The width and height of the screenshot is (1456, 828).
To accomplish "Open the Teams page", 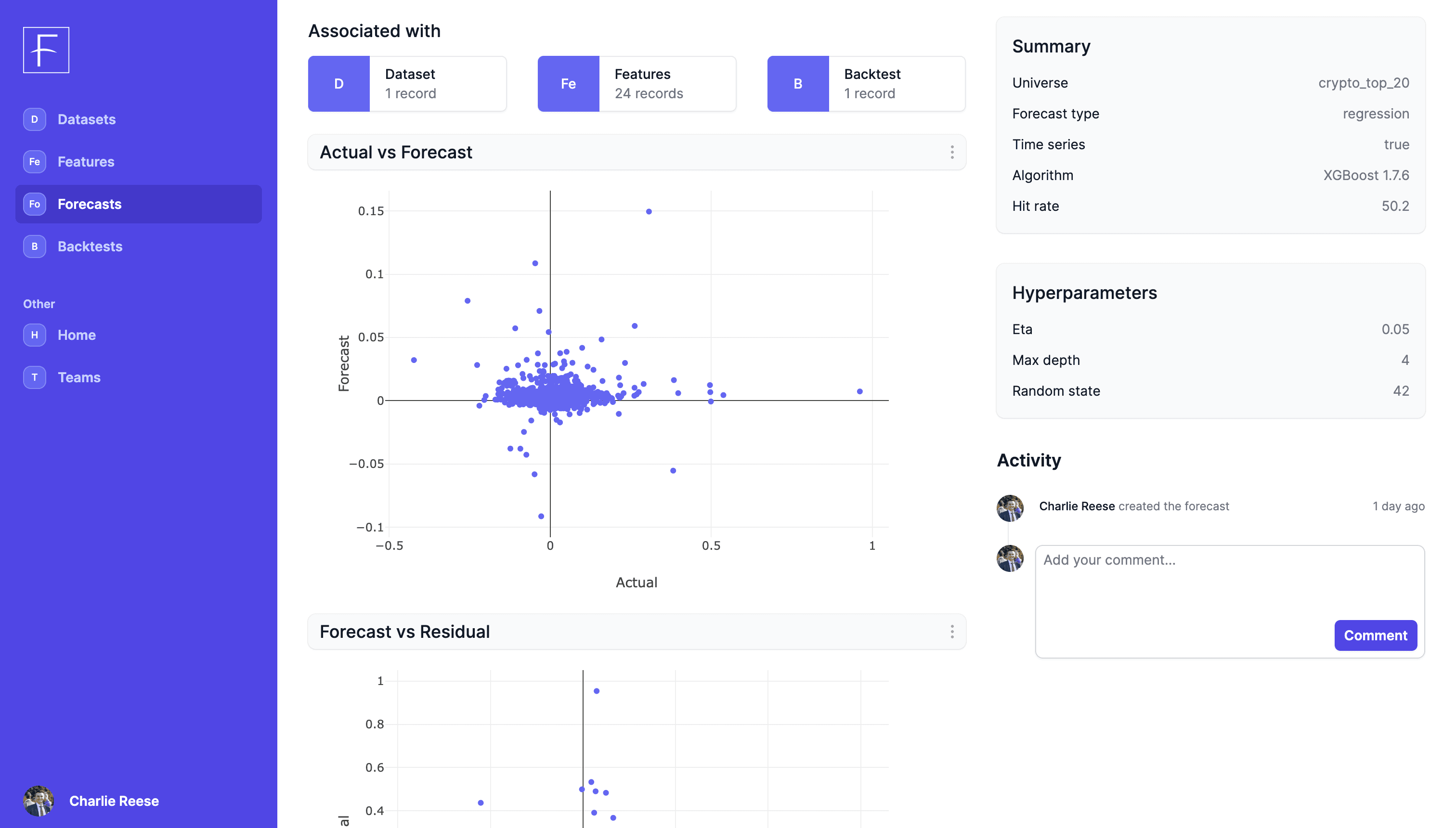I will point(139,377).
